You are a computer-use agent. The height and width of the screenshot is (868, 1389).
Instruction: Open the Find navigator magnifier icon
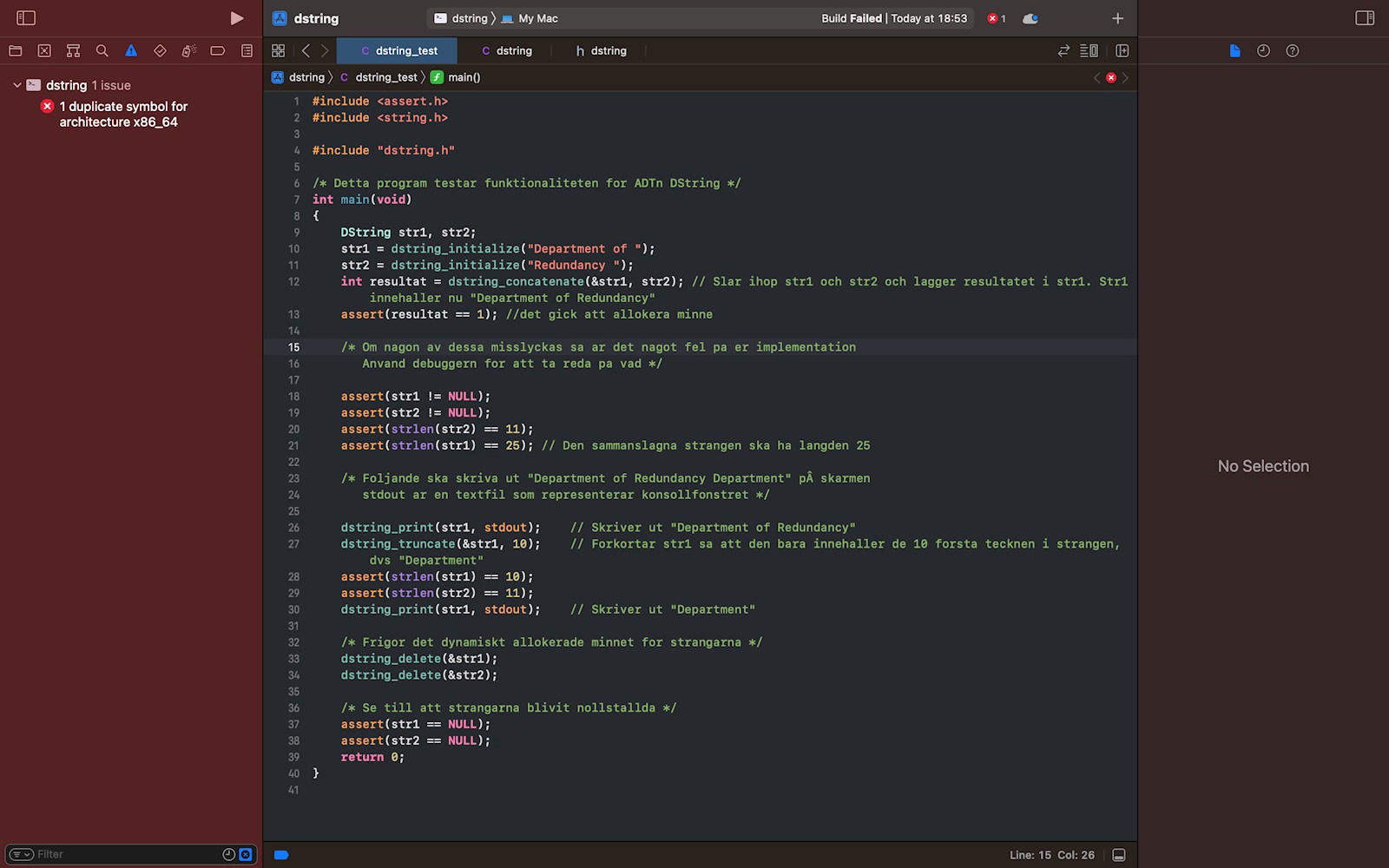pyautogui.click(x=102, y=51)
